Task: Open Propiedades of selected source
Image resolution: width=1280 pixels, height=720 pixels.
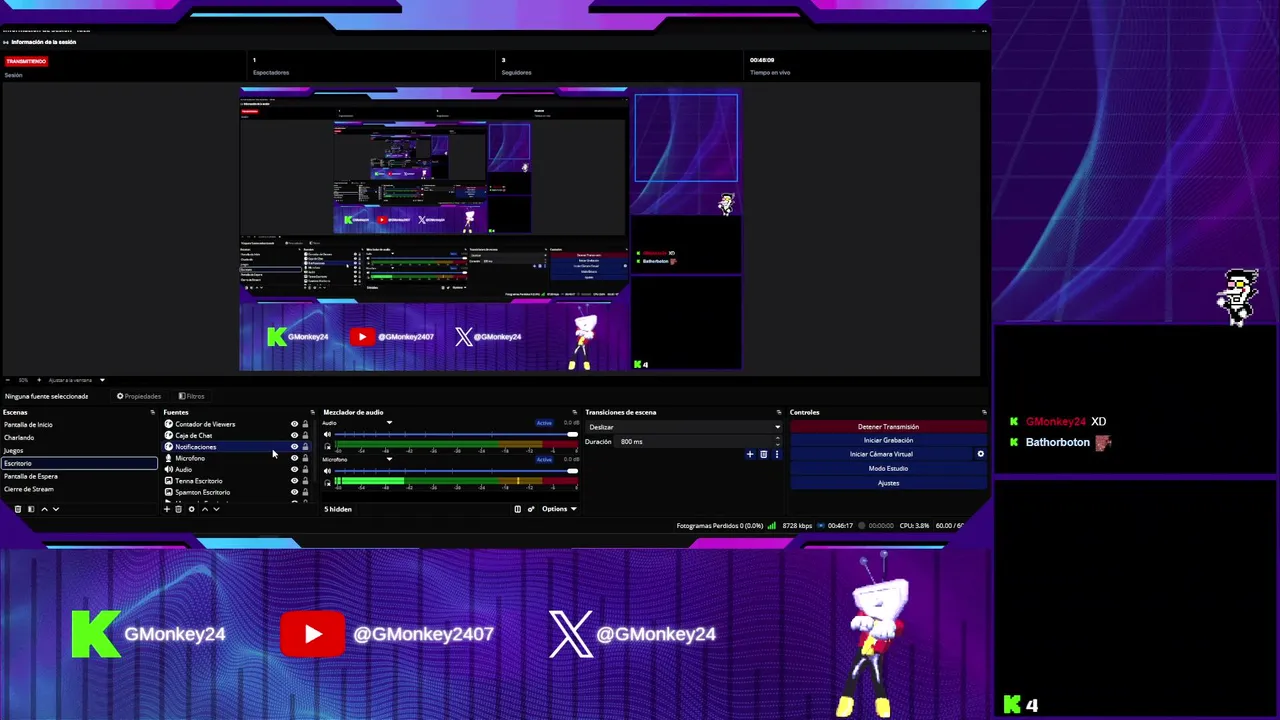Action: click(139, 396)
